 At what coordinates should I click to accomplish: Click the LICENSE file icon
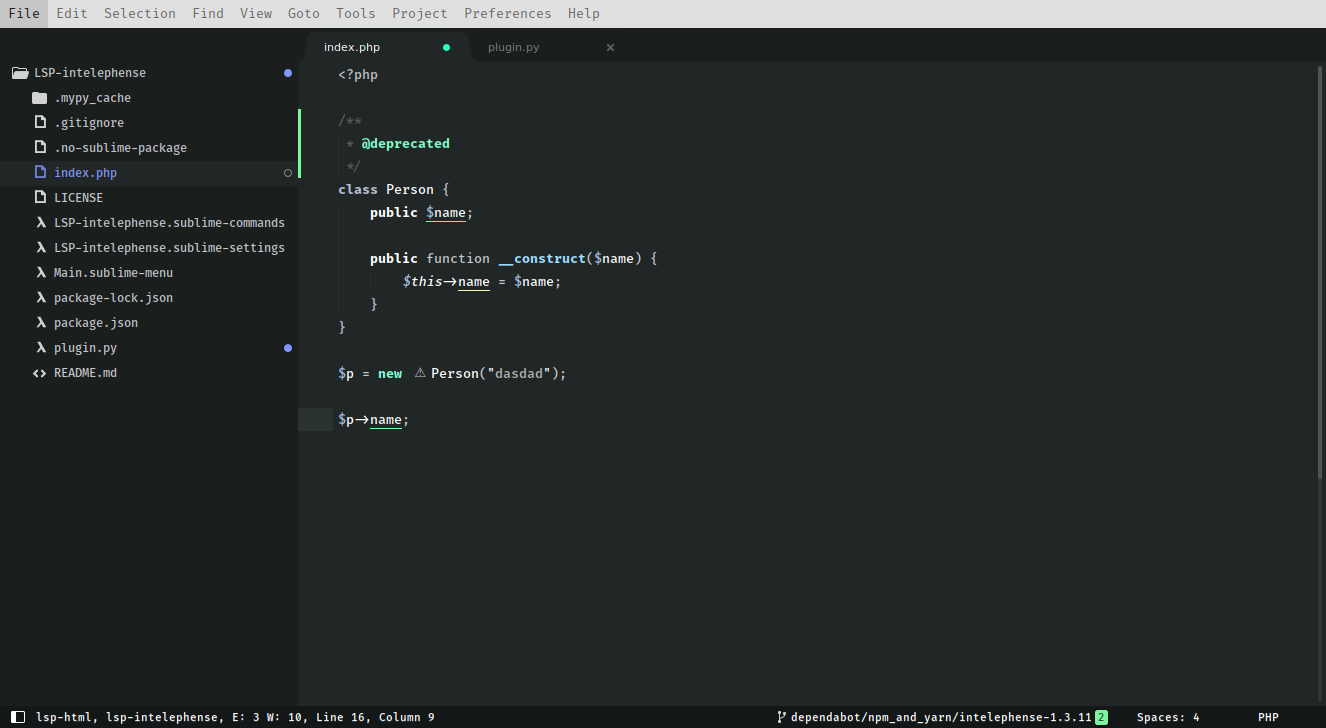pyautogui.click(x=40, y=197)
